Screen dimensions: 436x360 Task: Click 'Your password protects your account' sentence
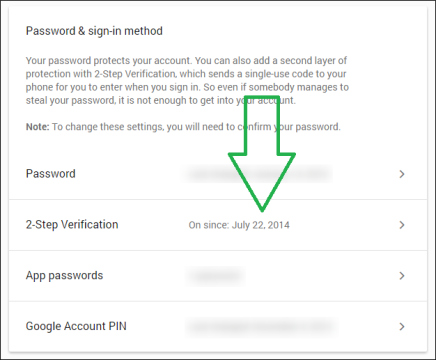click(x=109, y=61)
